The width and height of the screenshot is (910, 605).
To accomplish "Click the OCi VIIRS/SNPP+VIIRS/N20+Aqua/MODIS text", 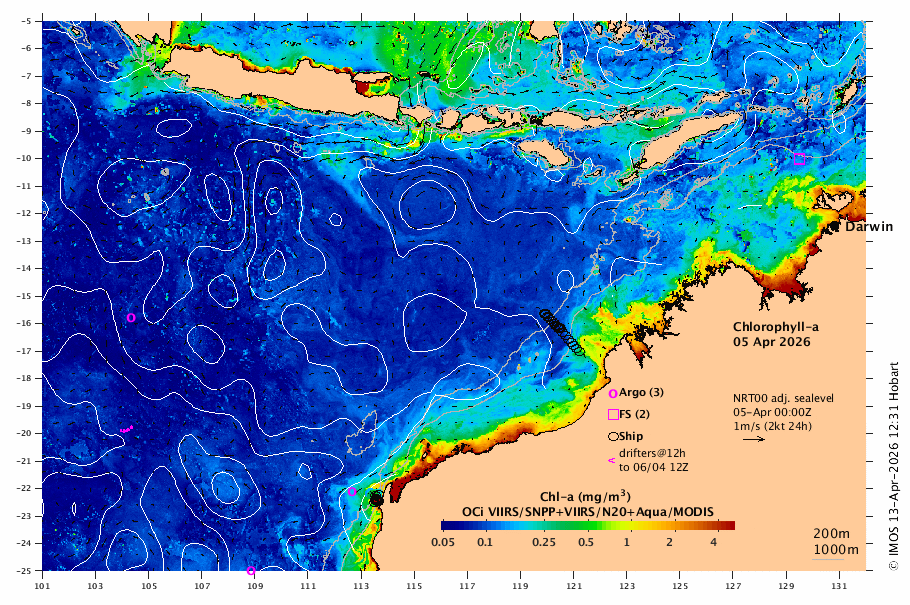I will pyautogui.click(x=587, y=512).
